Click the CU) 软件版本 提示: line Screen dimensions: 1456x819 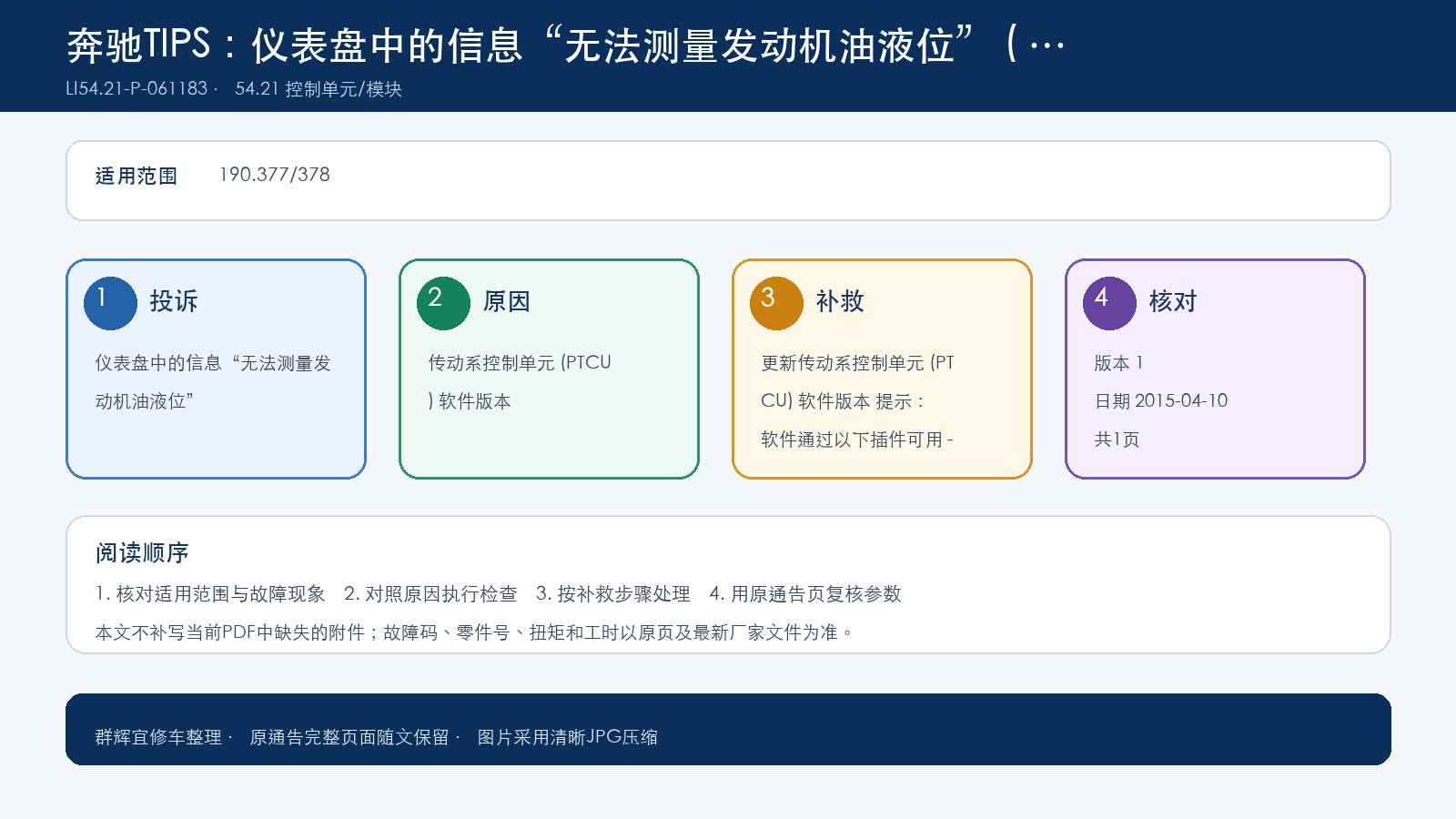coord(843,401)
